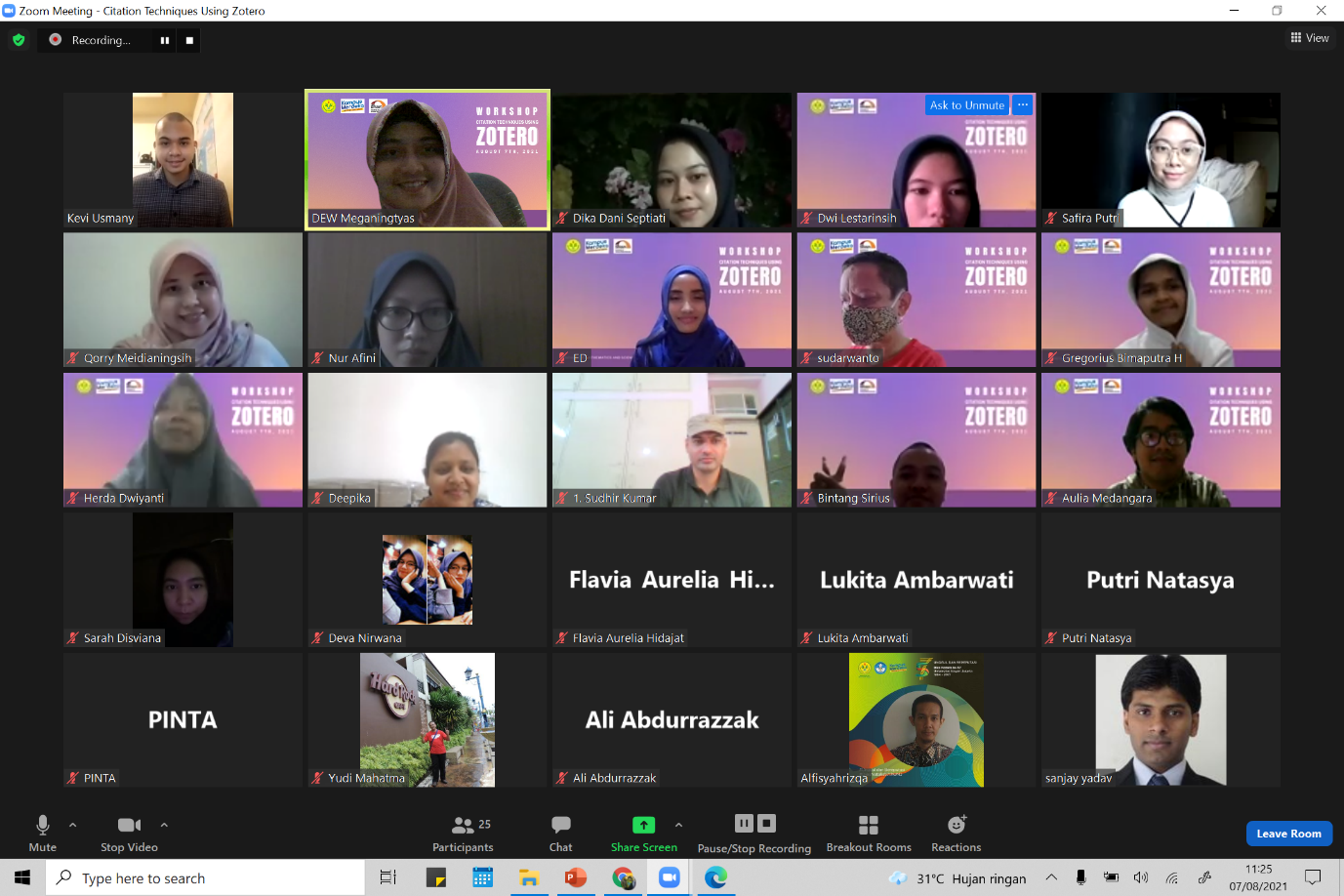Image resolution: width=1344 pixels, height=896 pixels.
Task: Click the Leave Room button
Action: click(x=1288, y=834)
